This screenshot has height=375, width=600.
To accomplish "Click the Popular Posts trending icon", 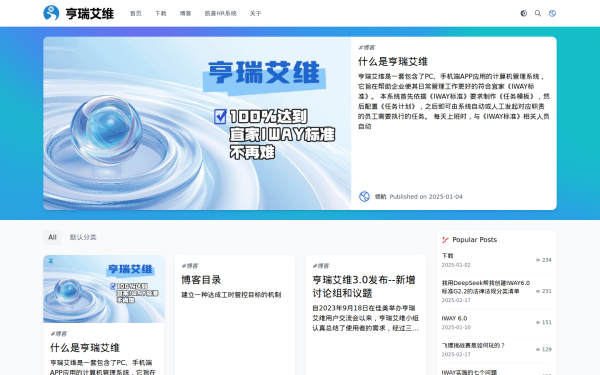I will (445, 240).
